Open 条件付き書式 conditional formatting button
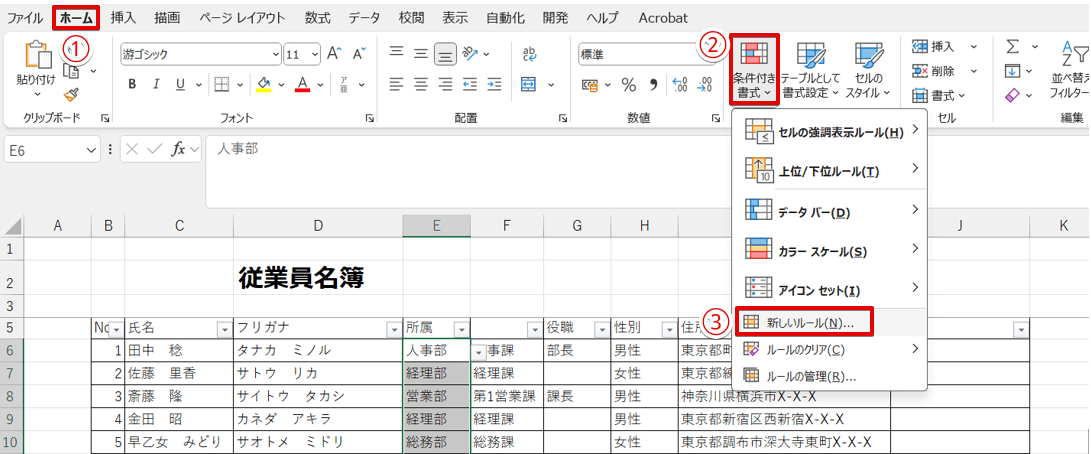The image size is (1091, 454). (x=754, y=70)
